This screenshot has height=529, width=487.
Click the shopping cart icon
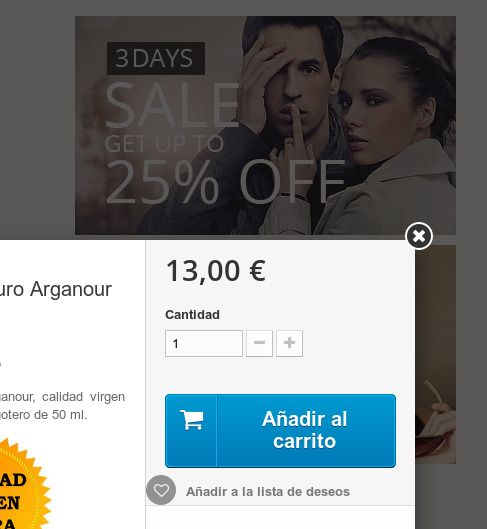click(191, 419)
